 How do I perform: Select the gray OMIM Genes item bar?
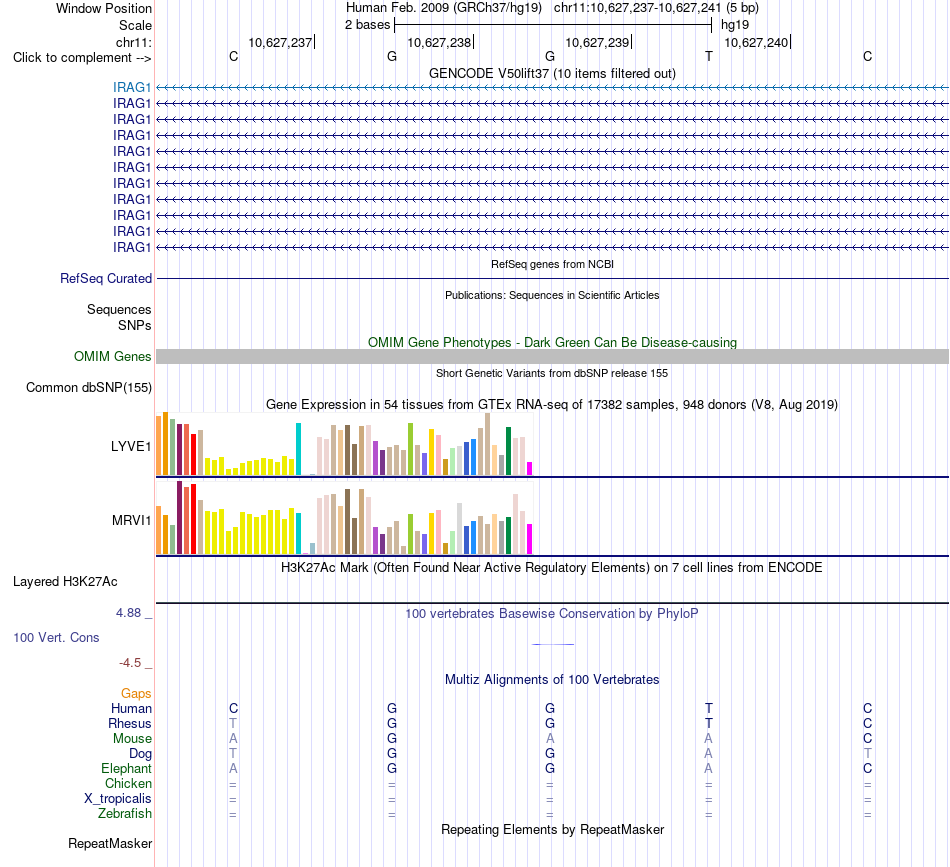click(x=552, y=356)
